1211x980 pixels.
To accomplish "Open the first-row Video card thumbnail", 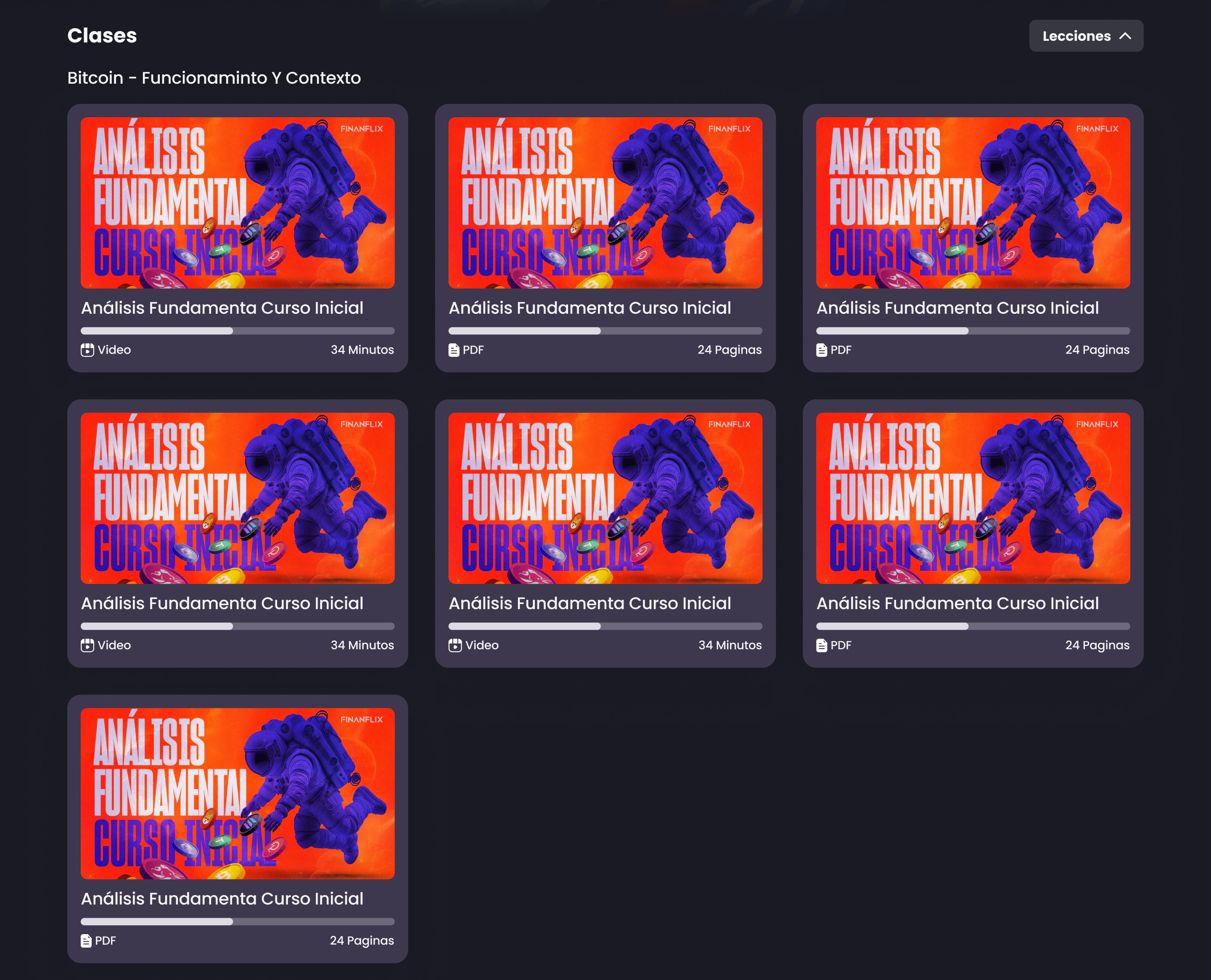I will (x=238, y=203).
